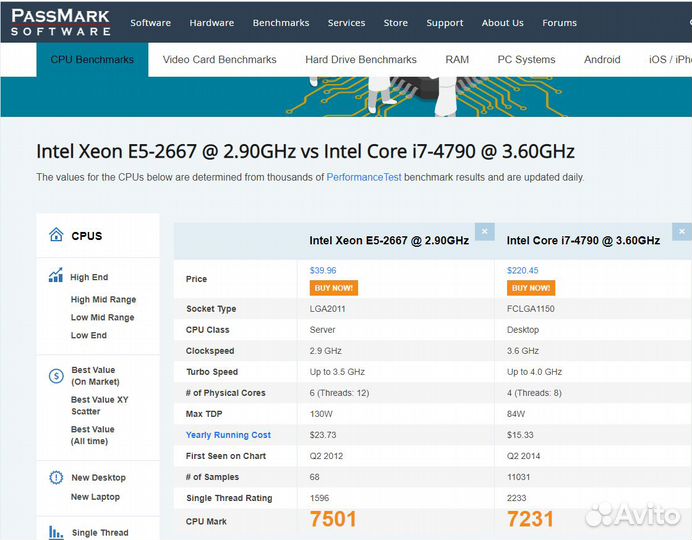
Task: Open the Yearly Running Cost link
Action: point(228,435)
